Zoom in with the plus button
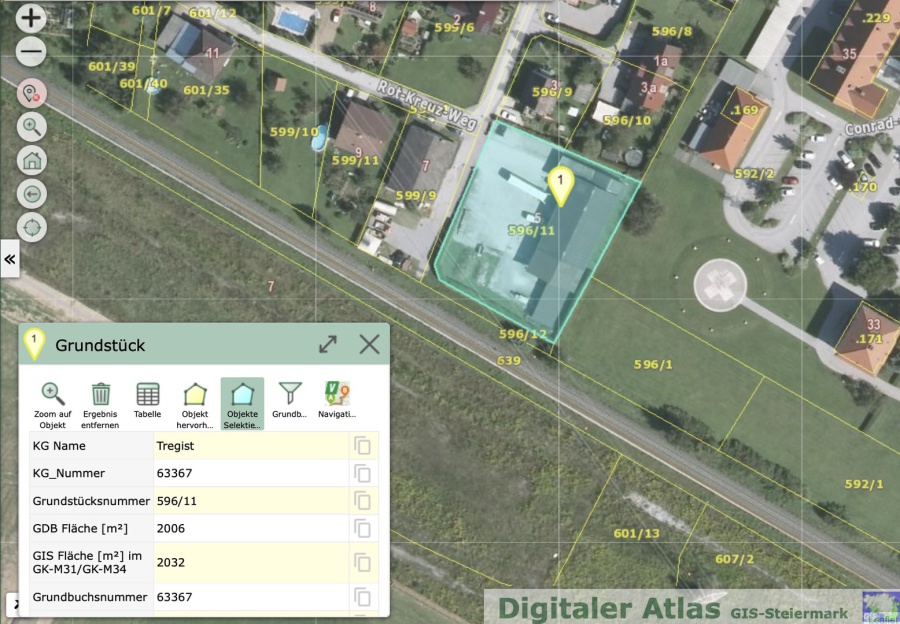Viewport: 900px width, 624px height. [x=32, y=18]
